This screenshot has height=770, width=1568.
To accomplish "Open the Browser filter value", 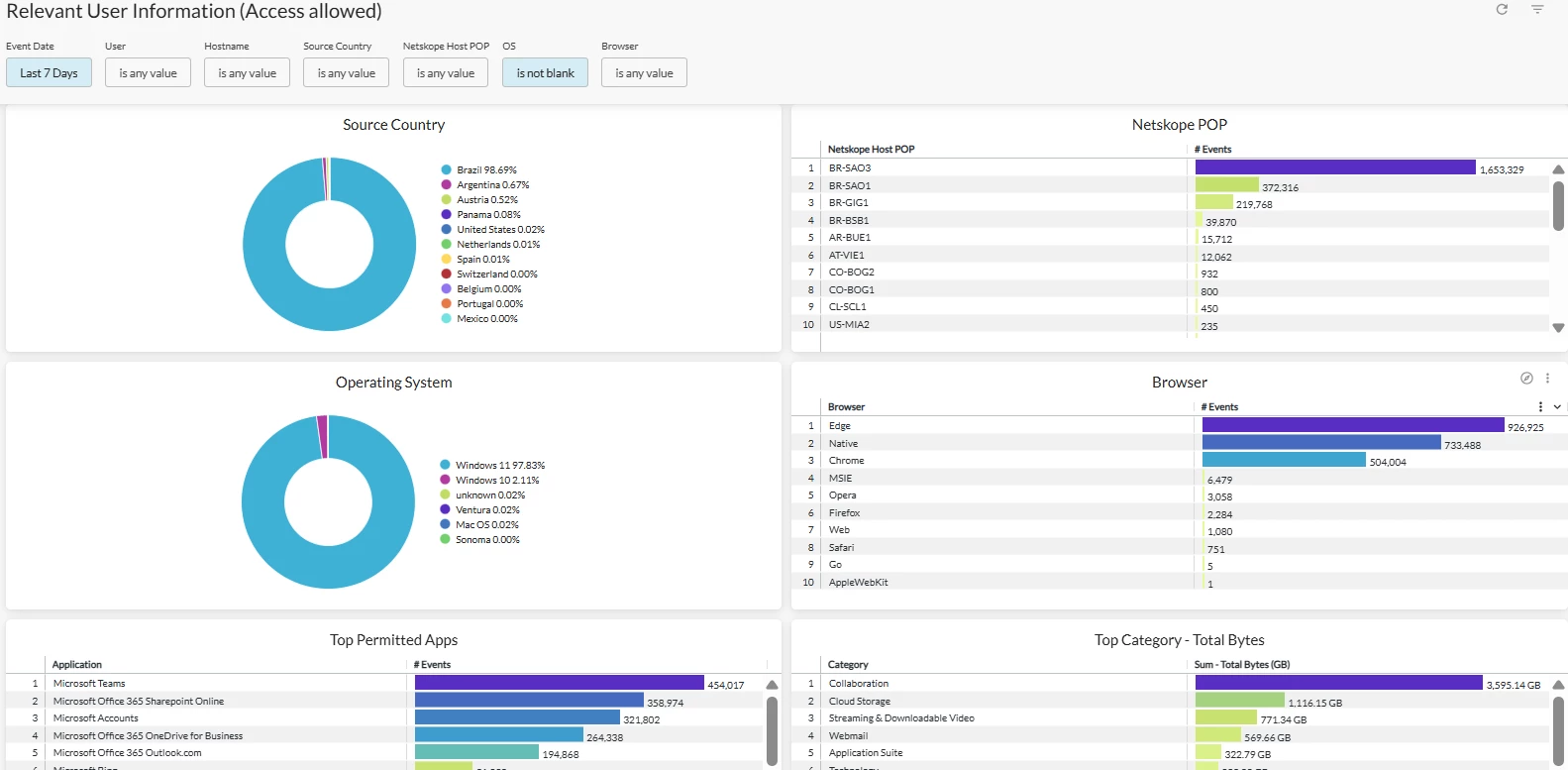I will coord(644,72).
